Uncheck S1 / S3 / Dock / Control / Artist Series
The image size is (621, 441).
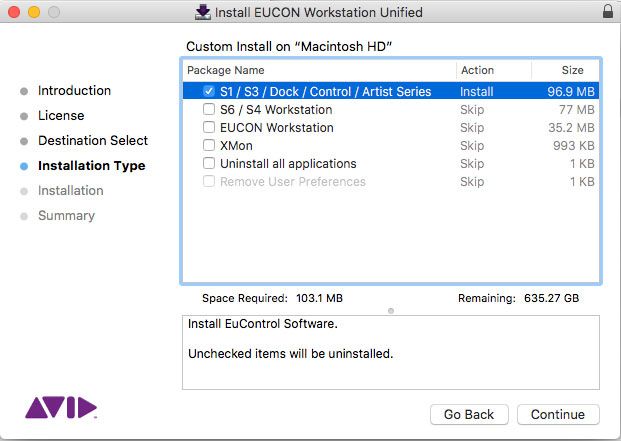pos(209,91)
